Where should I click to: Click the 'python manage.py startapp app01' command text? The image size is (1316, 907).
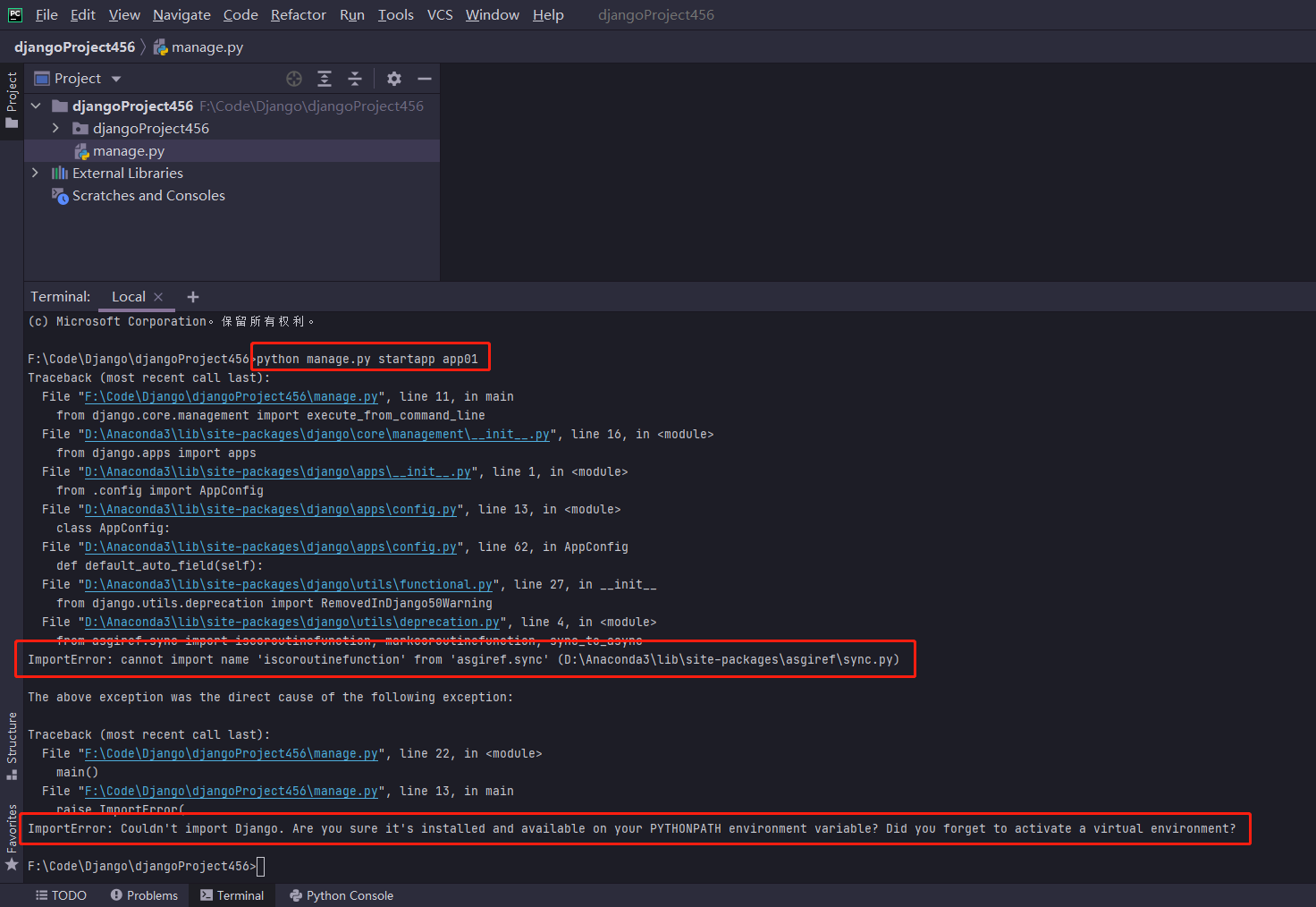[367, 359]
